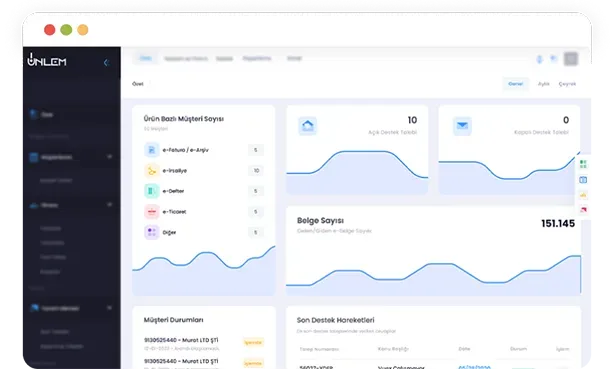Viewport: 614px width, 384px height.
Task: Select the e-İrsaliye row label
Action: tap(175, 171)
